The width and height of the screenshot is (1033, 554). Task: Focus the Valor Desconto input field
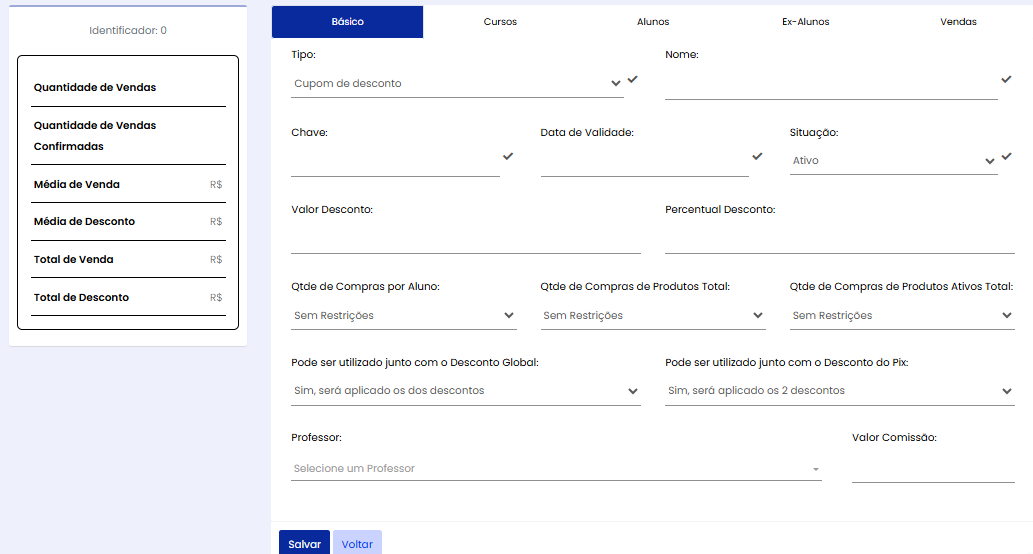click(465, 241)
